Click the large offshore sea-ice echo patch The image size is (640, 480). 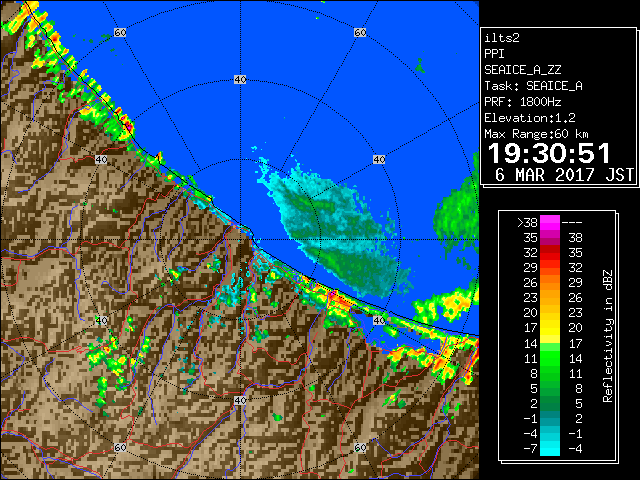pyautogui.click(x=335, y=229)
